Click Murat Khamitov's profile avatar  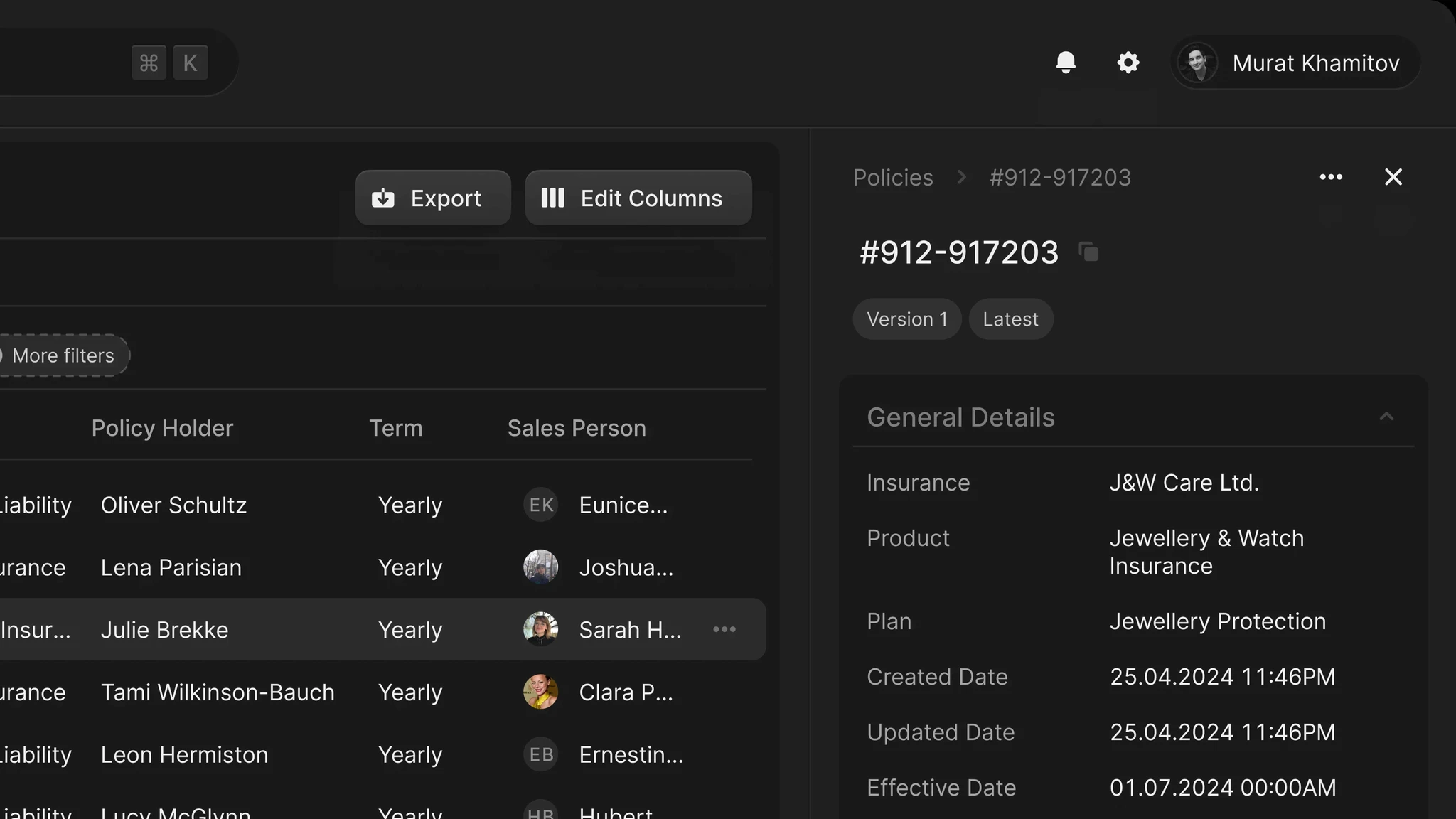point(1197,63)
